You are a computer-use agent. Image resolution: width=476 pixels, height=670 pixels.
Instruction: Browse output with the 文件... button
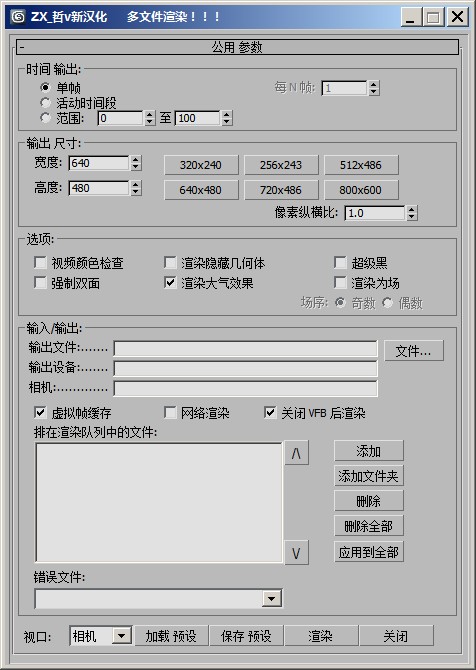click(414, 351)
